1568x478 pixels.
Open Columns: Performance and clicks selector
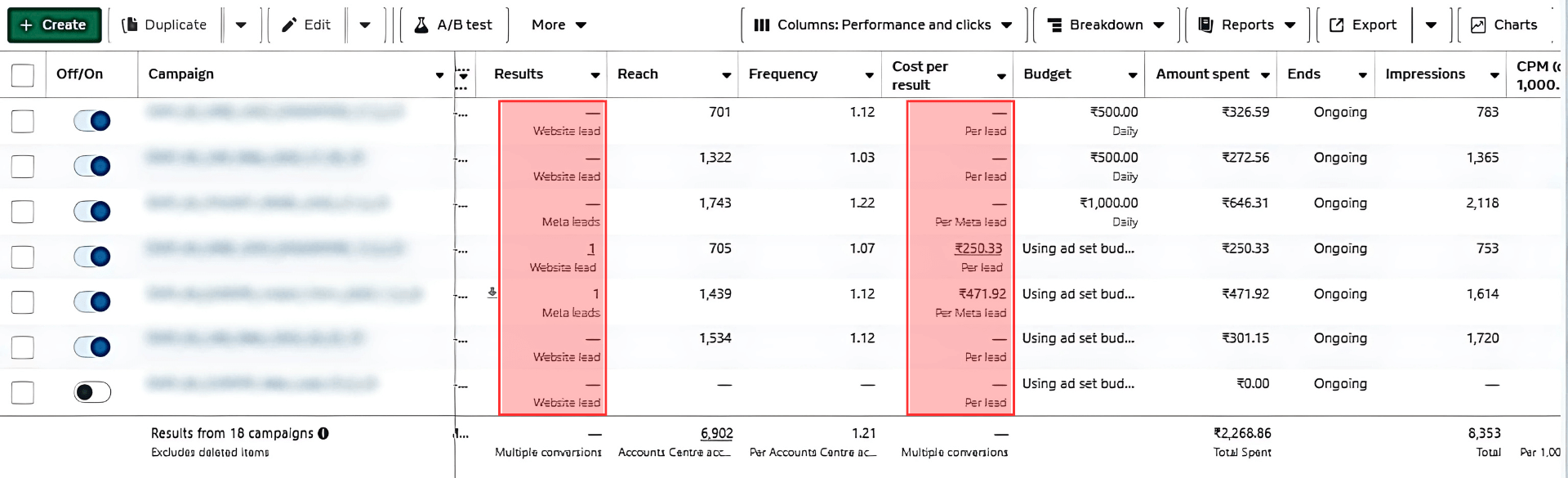click(883, 25)
